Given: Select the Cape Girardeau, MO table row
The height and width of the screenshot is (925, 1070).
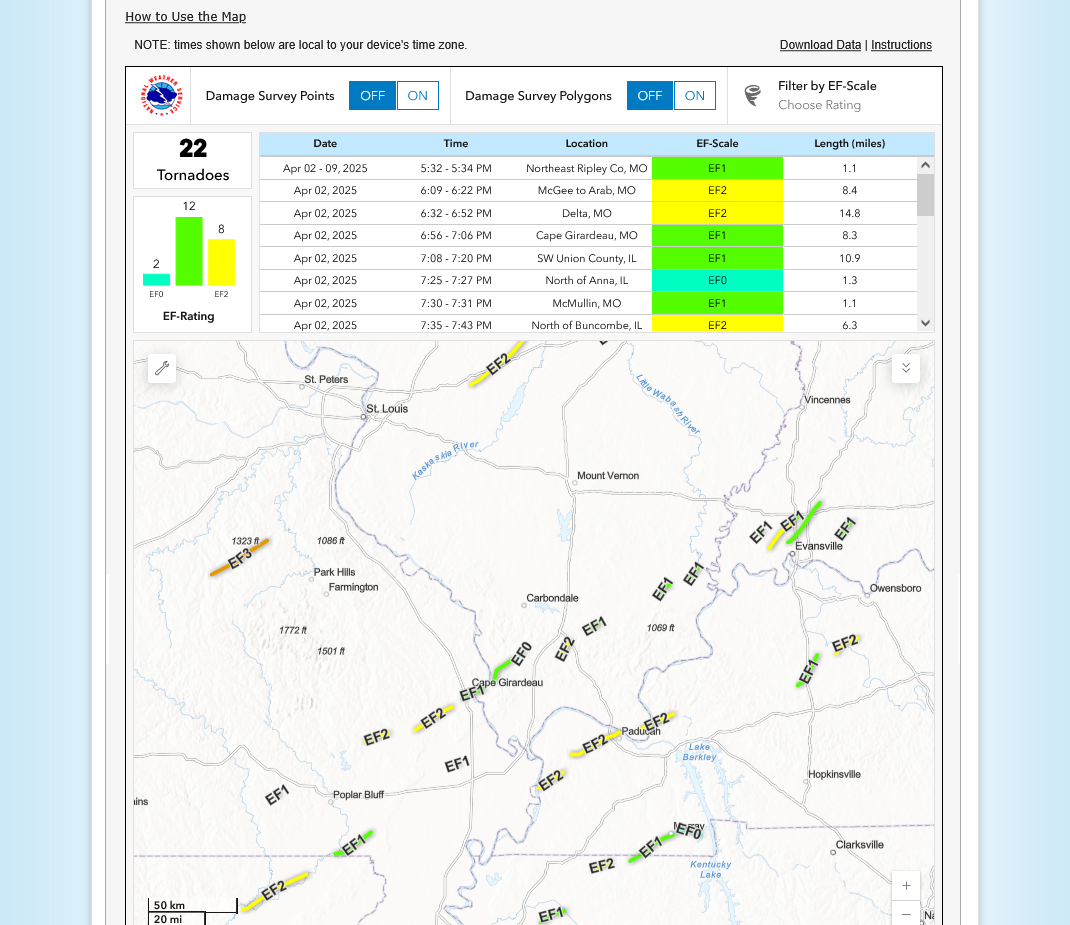Looking at the screenshot, I should pyautogui.click(x=588, y=235).
